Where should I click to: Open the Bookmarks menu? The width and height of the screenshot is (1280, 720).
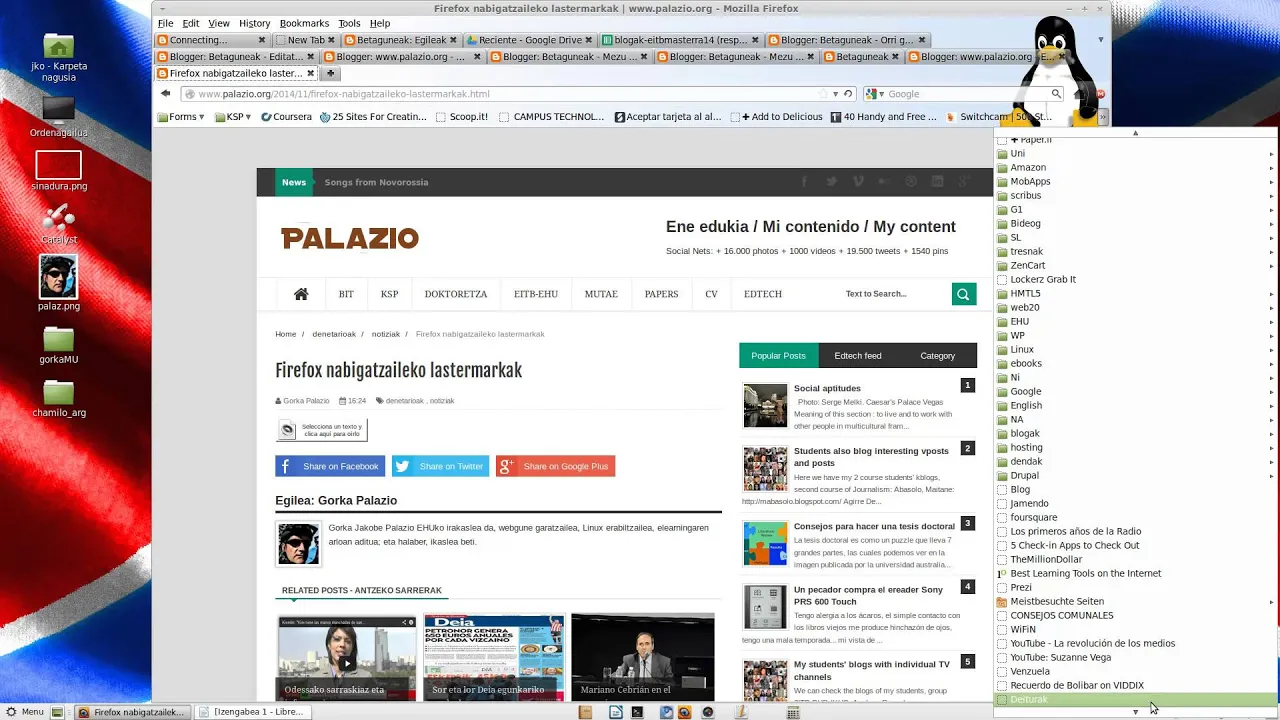point(304,23)
